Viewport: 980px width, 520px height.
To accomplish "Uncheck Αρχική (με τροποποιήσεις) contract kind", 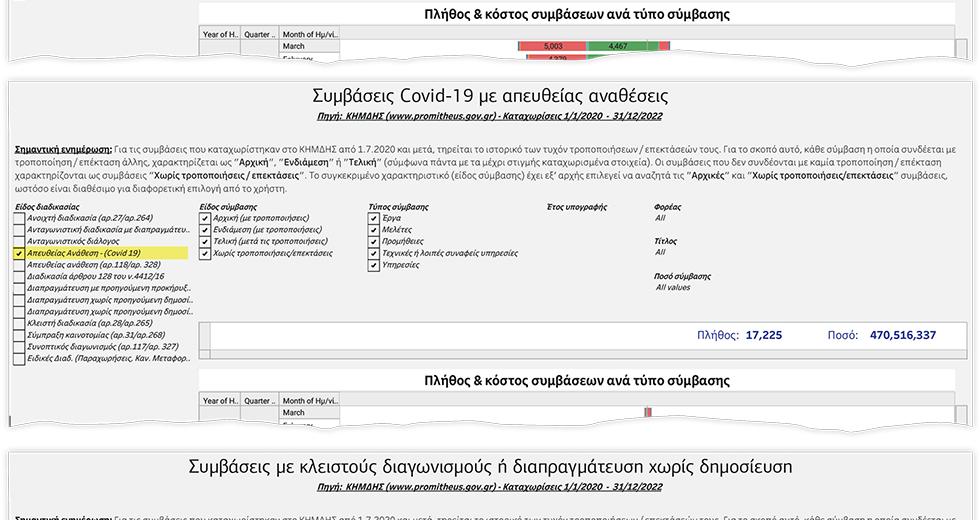I will coord(205,218).
